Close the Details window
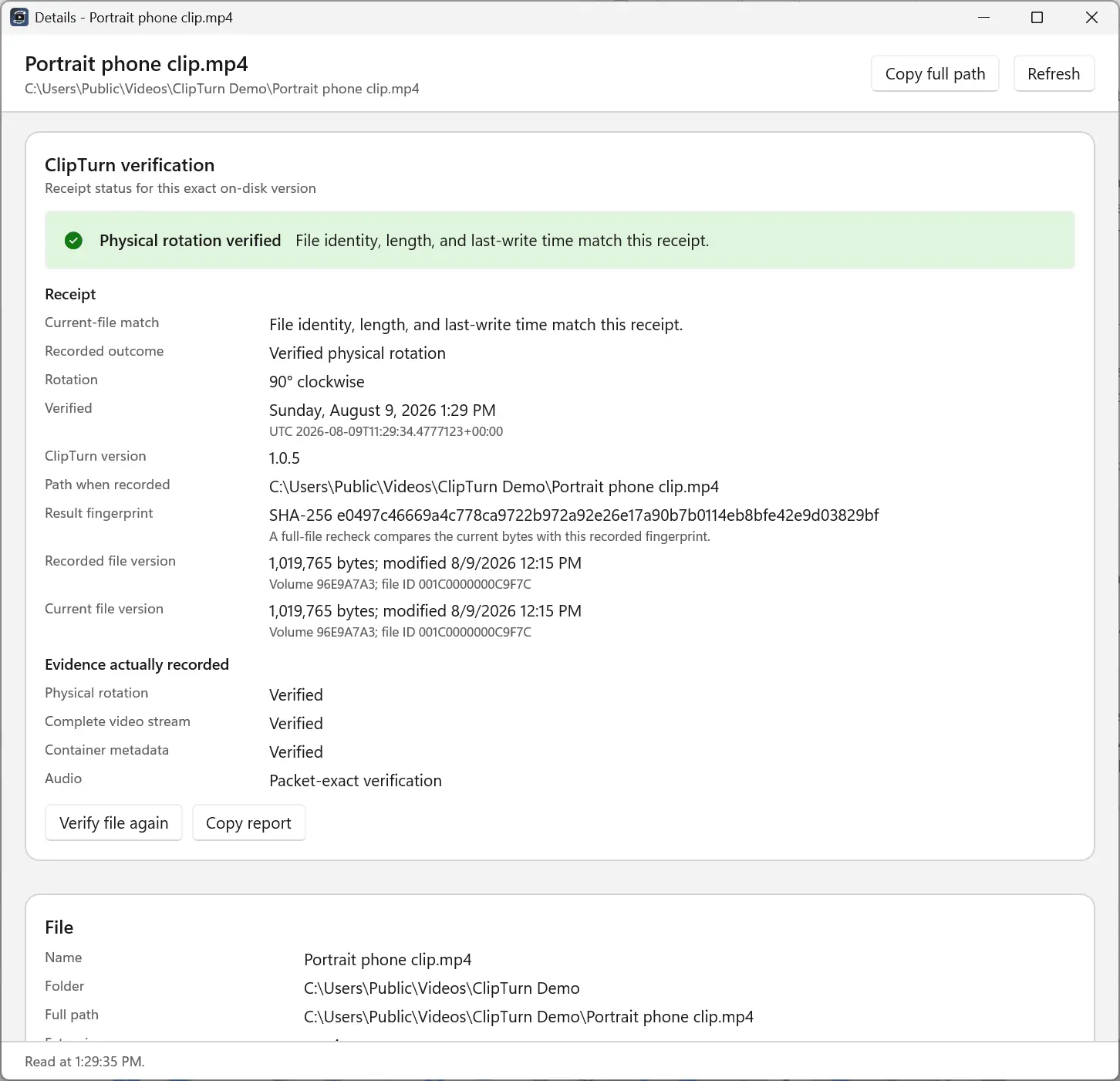The image size is (1120, 1081). [x=1091, y=17]
